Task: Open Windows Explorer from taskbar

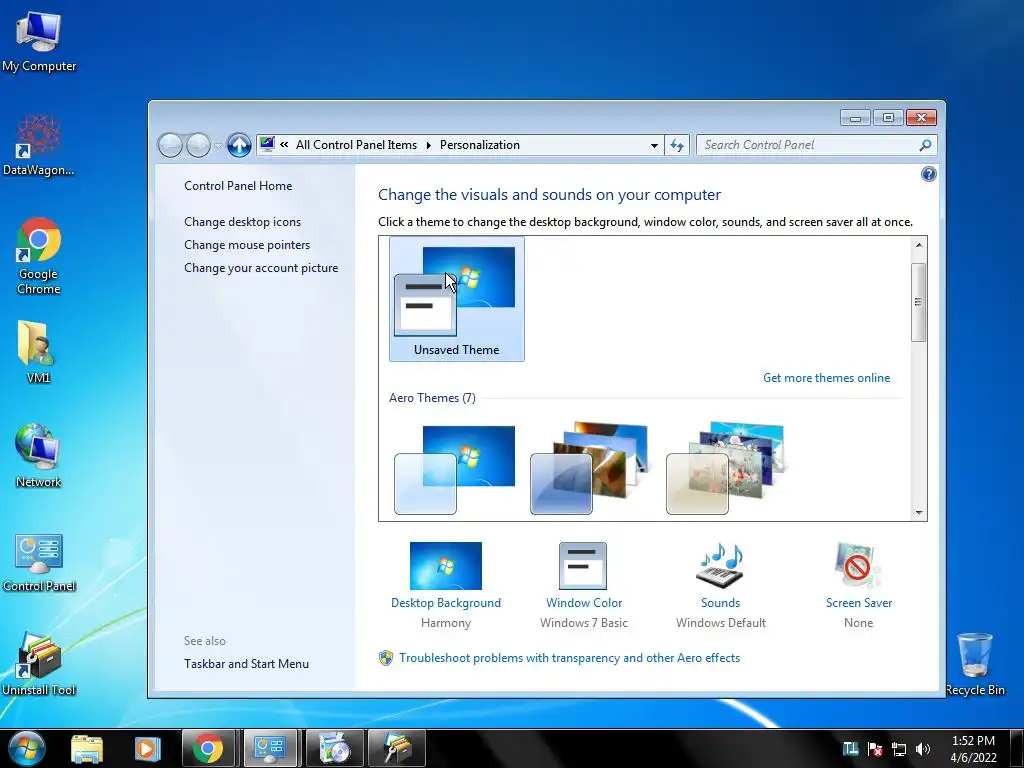Action: (87, 748)
